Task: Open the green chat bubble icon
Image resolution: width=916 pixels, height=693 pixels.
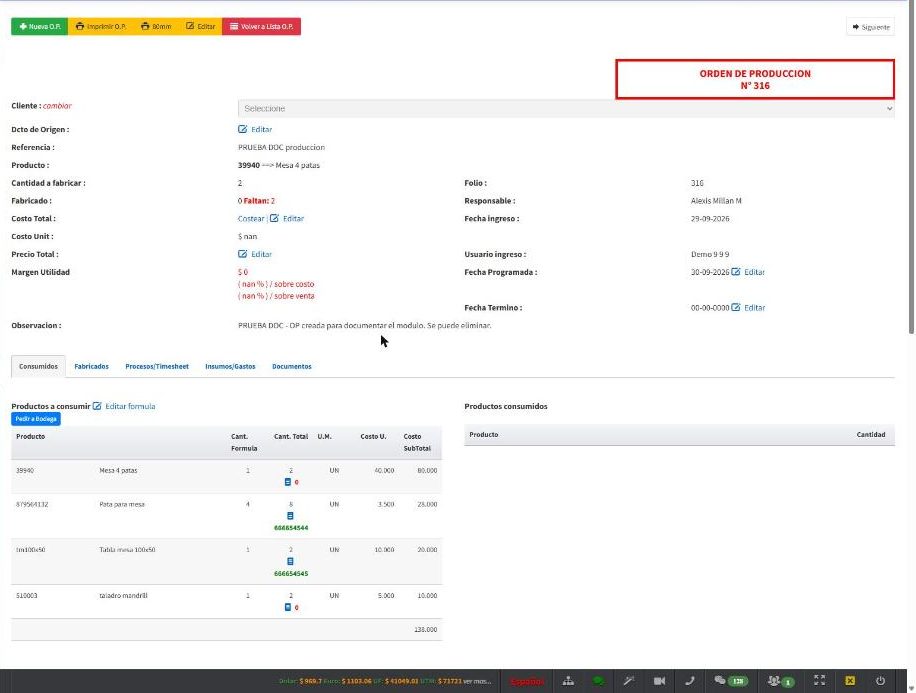Action: (598, 681)
